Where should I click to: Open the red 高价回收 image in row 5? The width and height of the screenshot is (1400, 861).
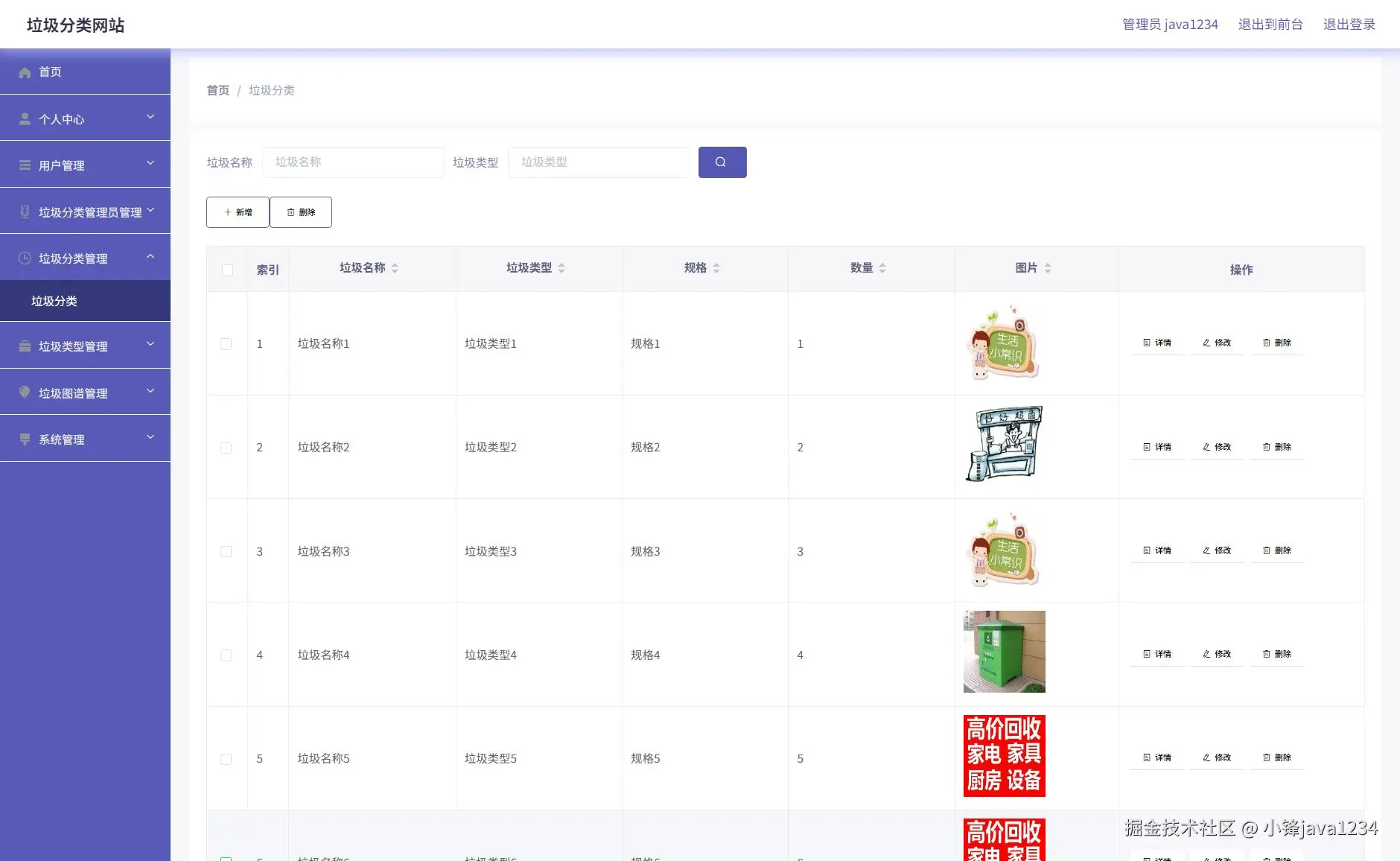pyautogui.click(x=1005, y=756)
